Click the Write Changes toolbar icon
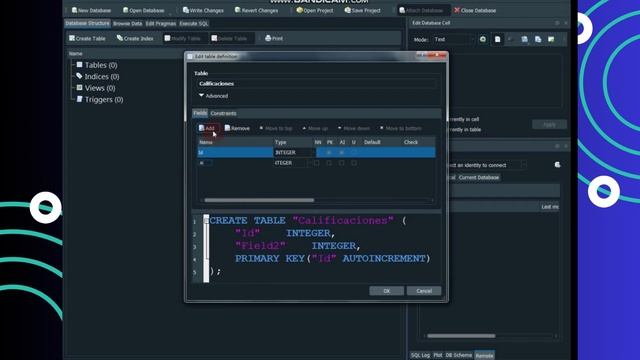This screenshot has height=360, width=640. pyautogui.click(x=186, y=10)
